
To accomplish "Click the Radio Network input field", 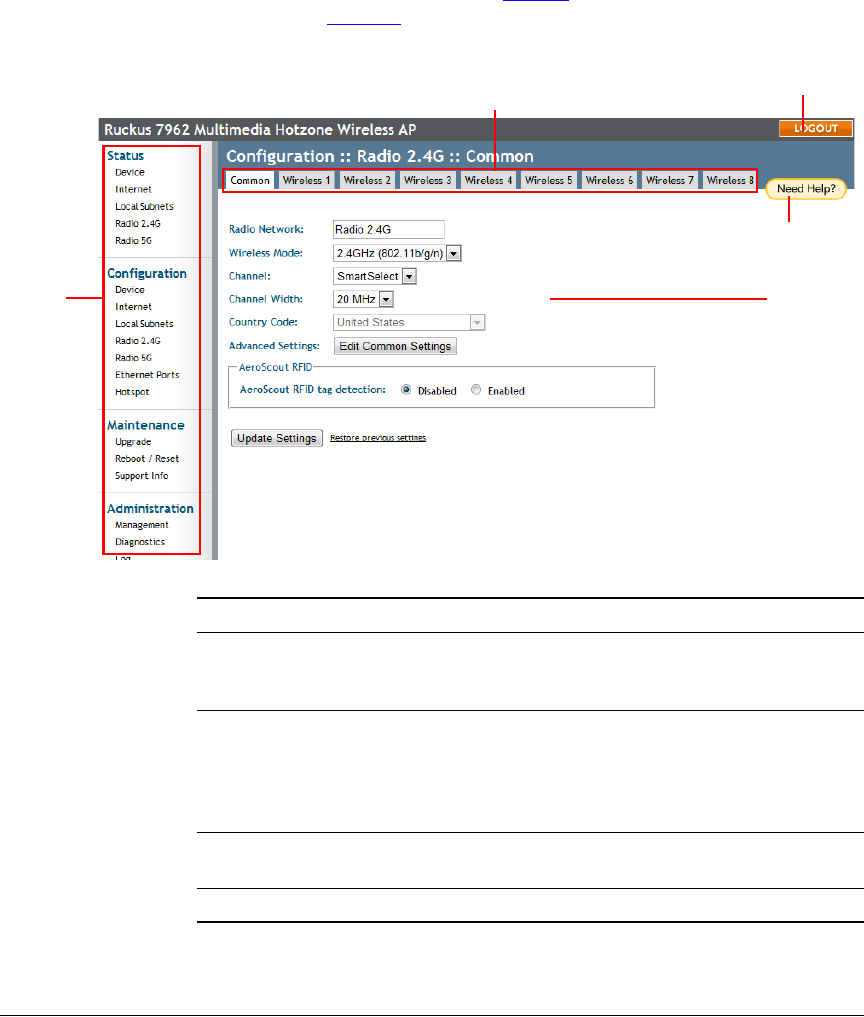I will click(389, 230).
